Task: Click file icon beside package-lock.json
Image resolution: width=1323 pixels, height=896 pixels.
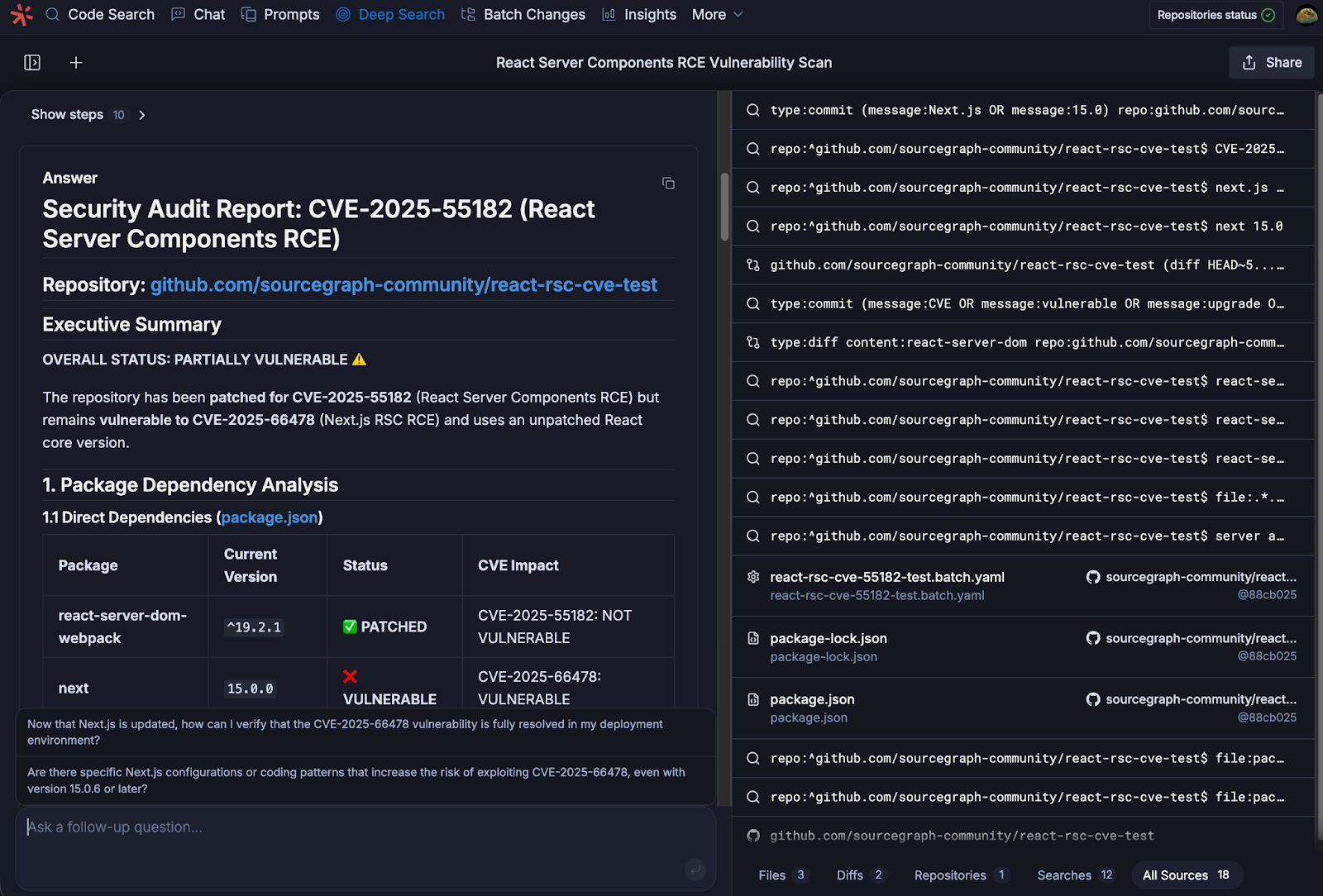Action: pyautogui.click(x=753, y=638)
